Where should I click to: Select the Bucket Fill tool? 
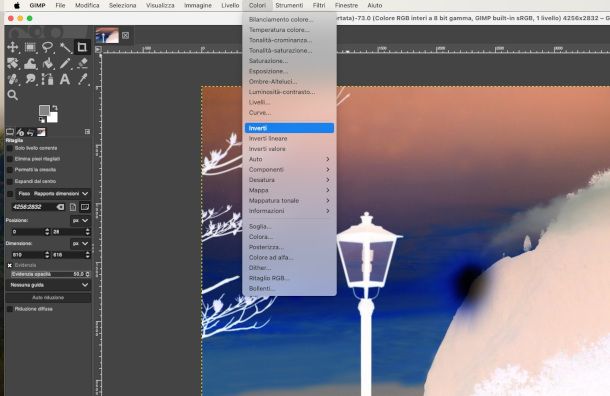point(47,63)
